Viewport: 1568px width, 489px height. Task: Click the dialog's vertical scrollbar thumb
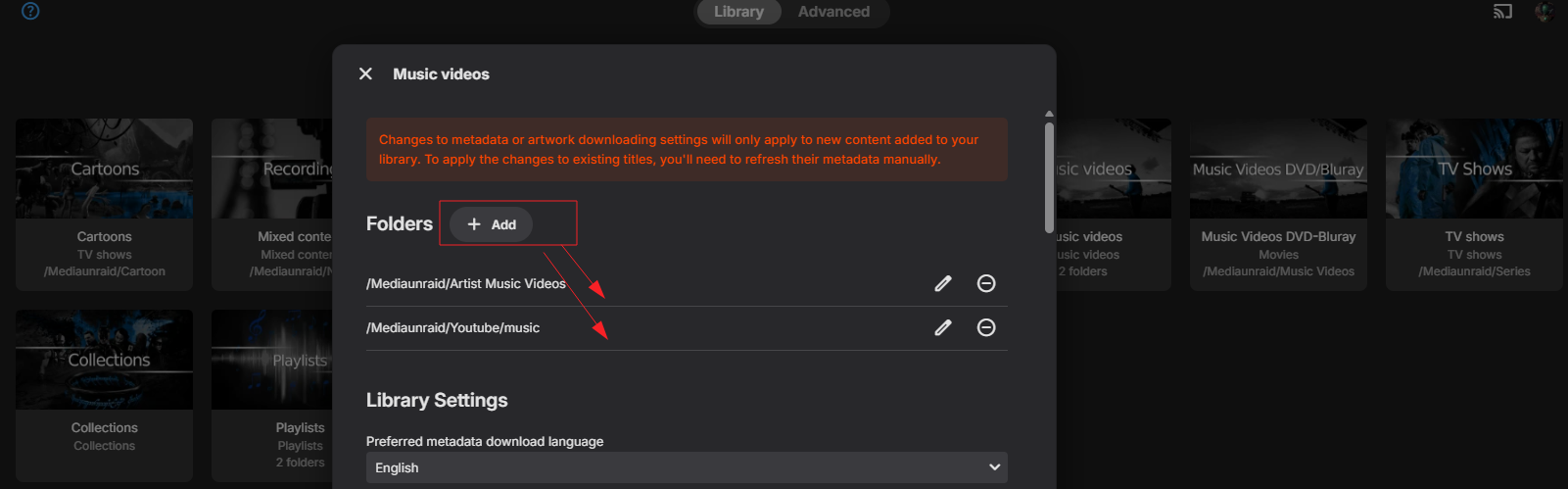tap(1049, 176)
